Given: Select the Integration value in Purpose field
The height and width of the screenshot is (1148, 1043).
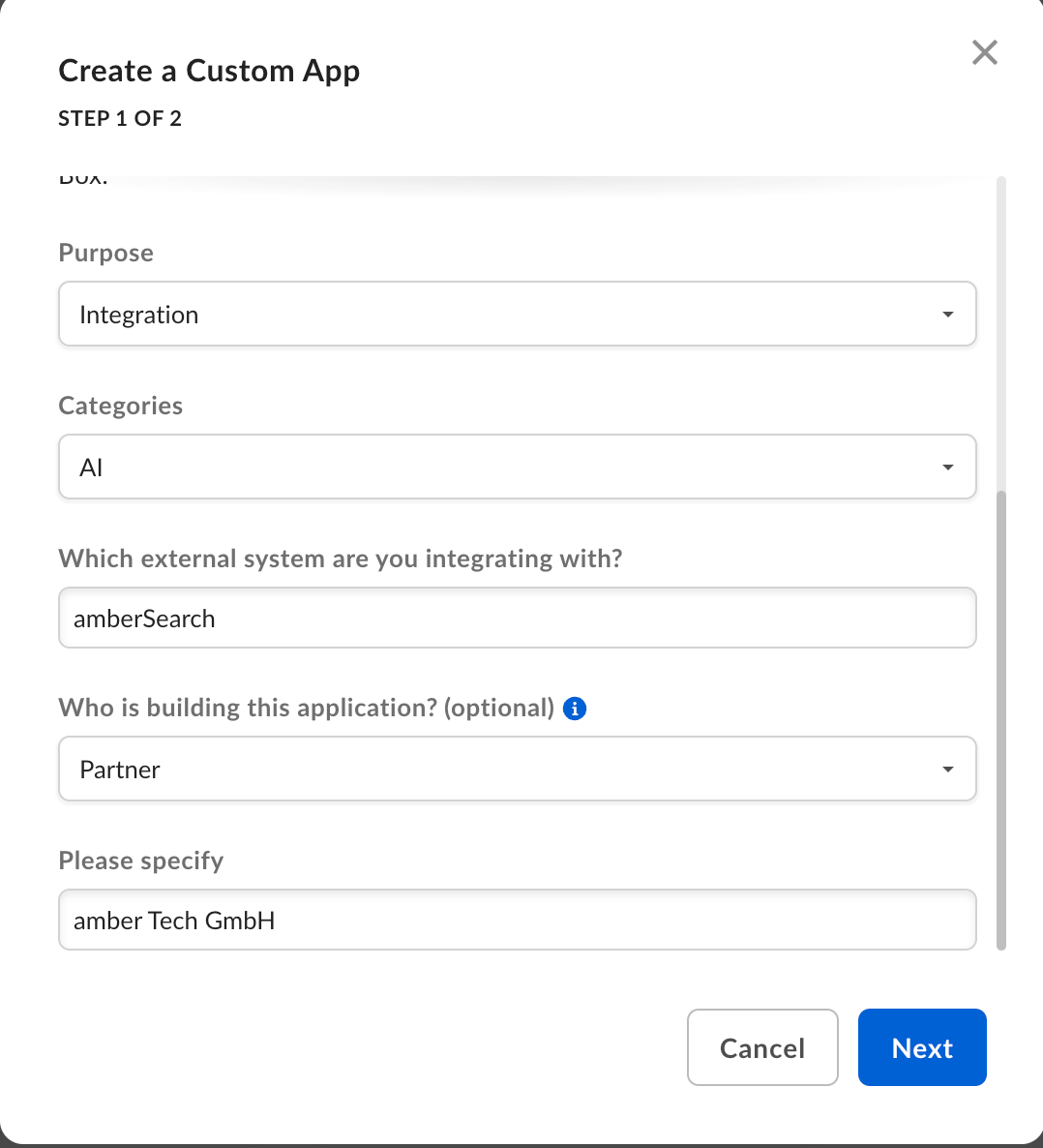Looking at the screenshot, I should pyautogui.click(x=139, y=315).
